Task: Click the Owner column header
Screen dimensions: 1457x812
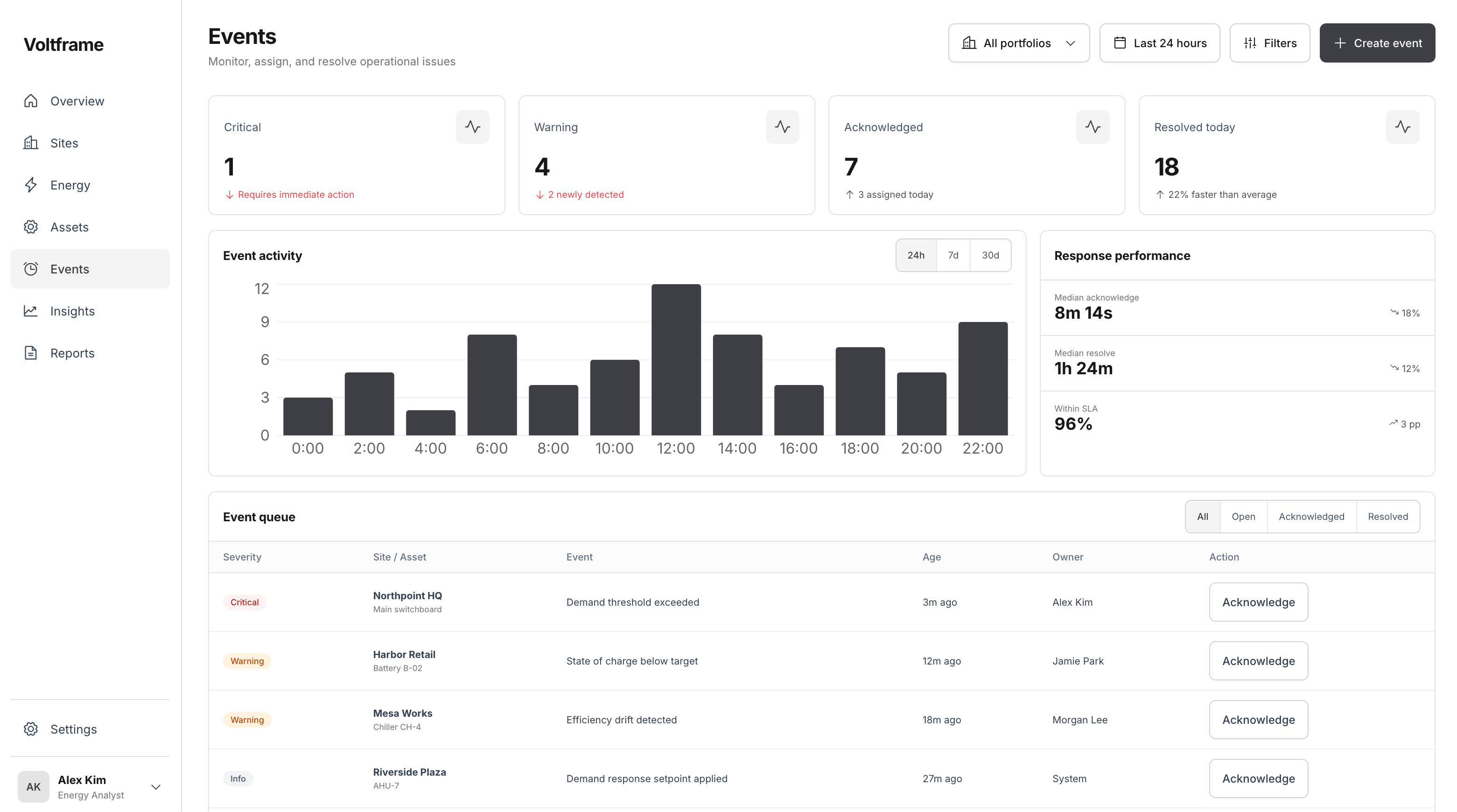Action: [1067, 557]
